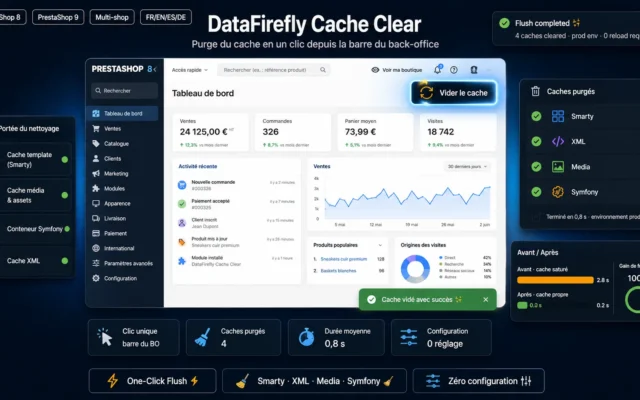This screenshot has height=400, width=640.
Task: Click the magnifier icon in the top search bar
Action: (x=323, y=70)
